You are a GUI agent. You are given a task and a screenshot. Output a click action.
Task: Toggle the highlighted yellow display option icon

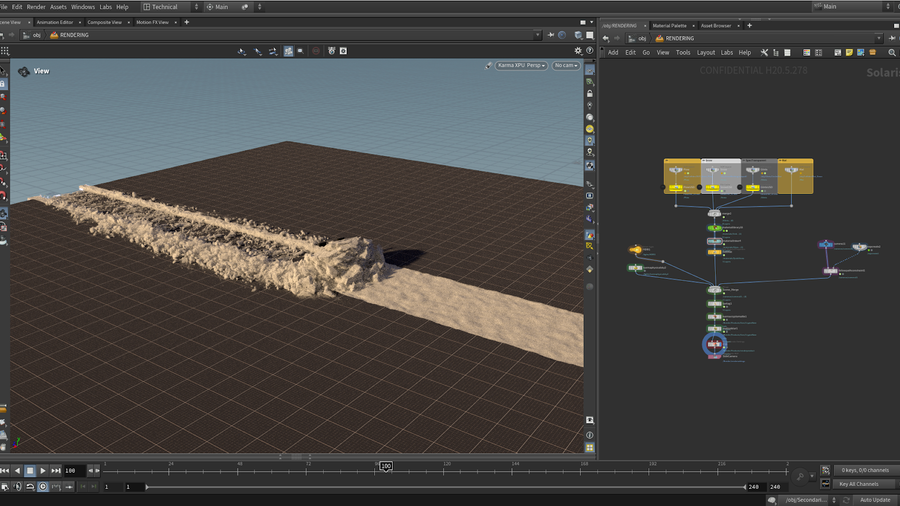(589, 129)
